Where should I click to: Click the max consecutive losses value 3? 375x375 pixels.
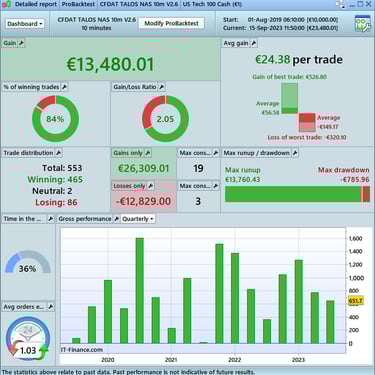pos(198,201)
